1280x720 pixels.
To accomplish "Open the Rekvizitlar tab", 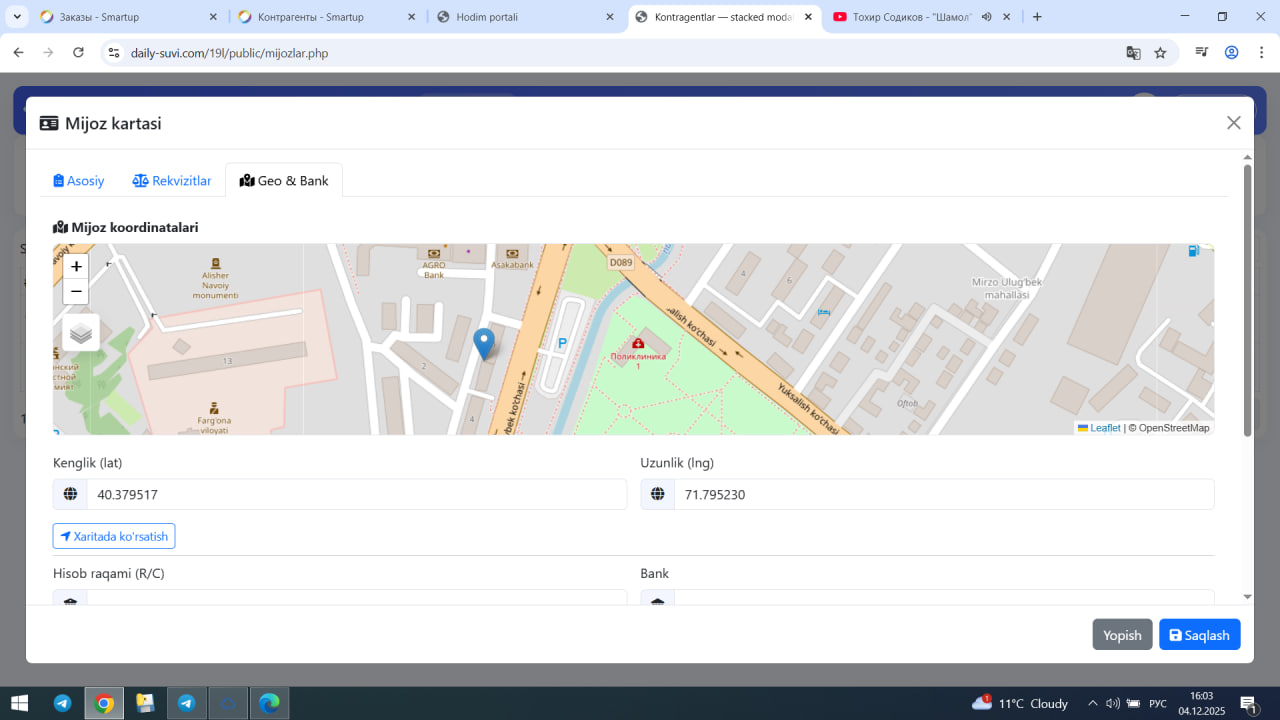I will coord(172,181).
